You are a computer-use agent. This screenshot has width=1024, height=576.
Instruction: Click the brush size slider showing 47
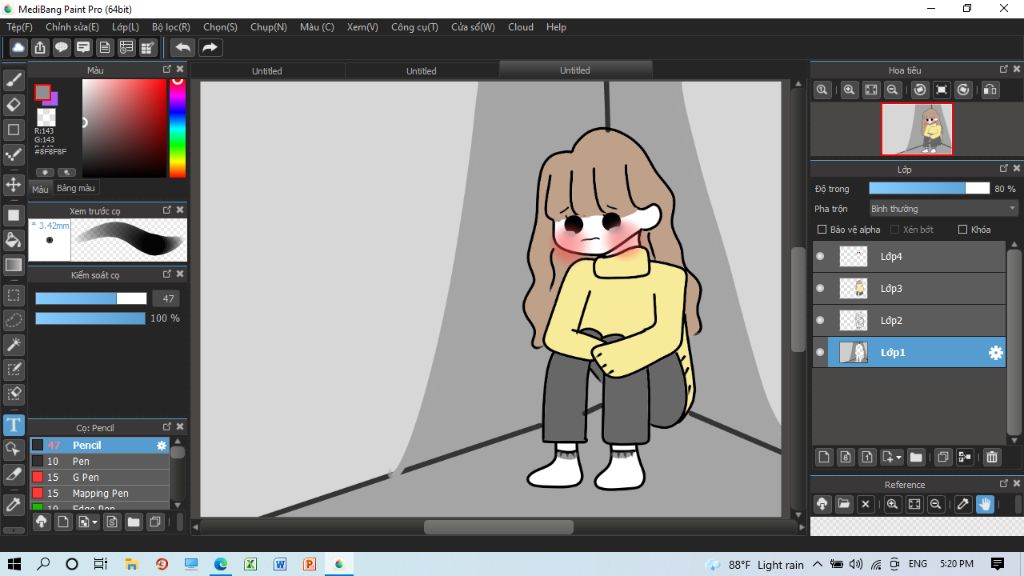coord(91,298)
